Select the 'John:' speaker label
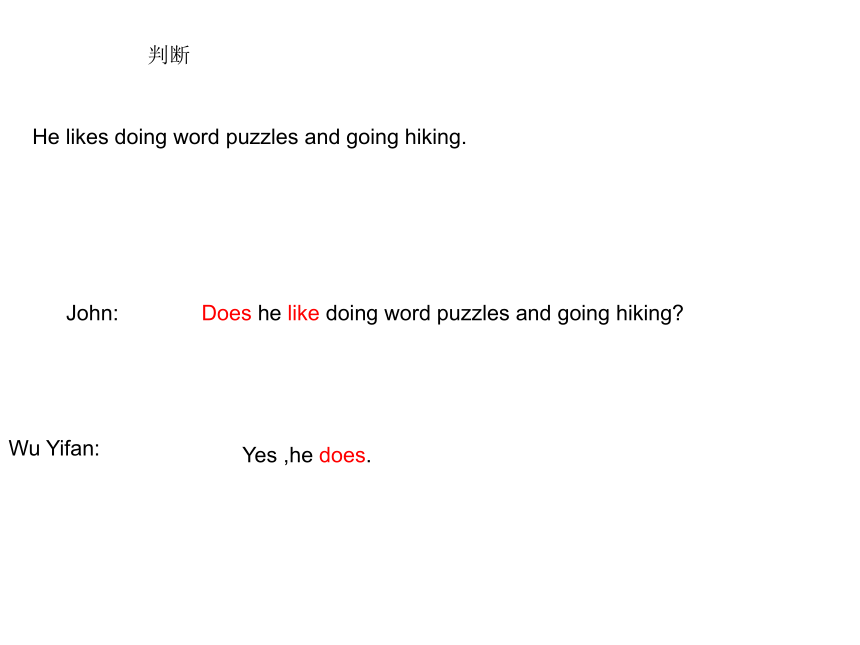860x645 pixels. click(92, 313)
